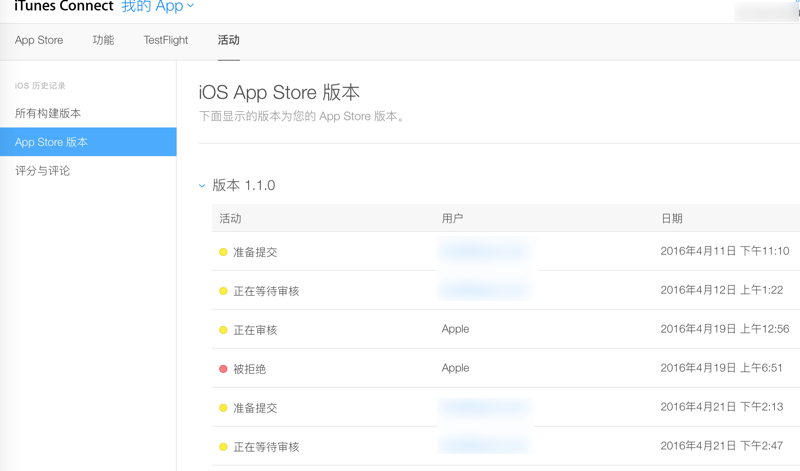Collapse the 版本 1.1.0 section
This screenshot has width=800, height=471.
click(x=202, y=186)
